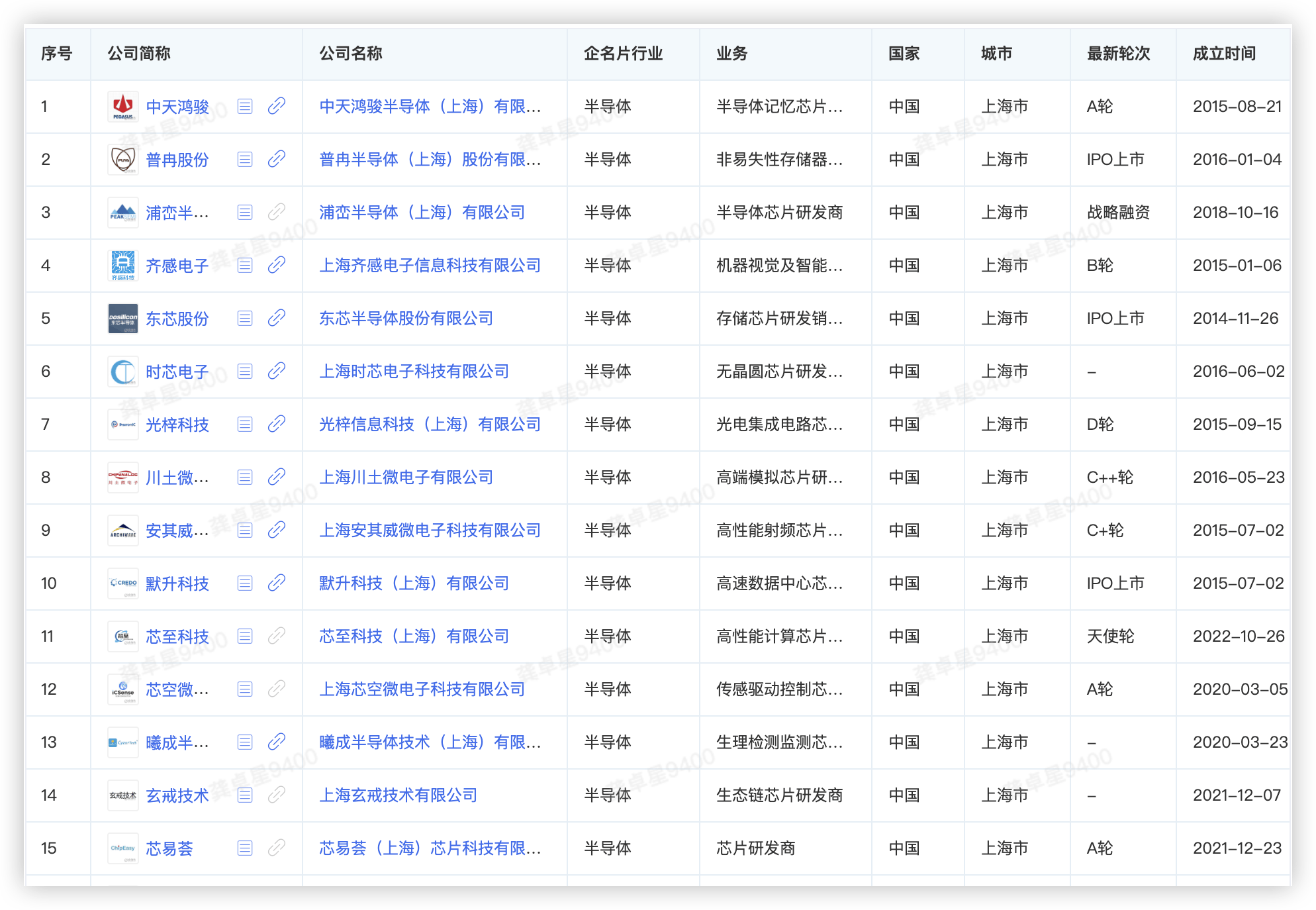The width and height of the screenshot is (1316, 910).
Task: Click the link icon for 东芯股份
Action: point(277,318)
